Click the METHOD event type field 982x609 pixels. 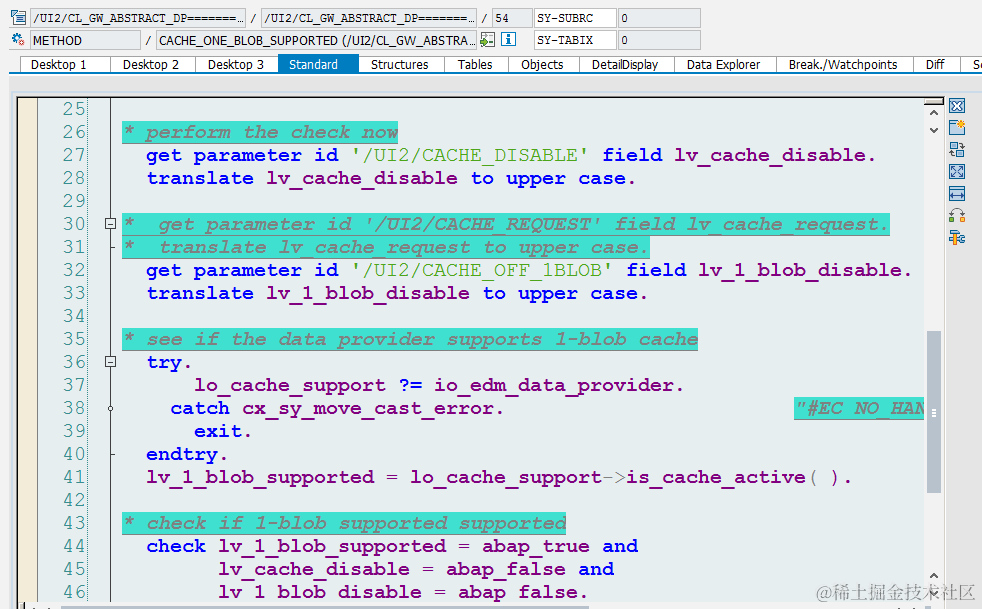tap(85, 40)
